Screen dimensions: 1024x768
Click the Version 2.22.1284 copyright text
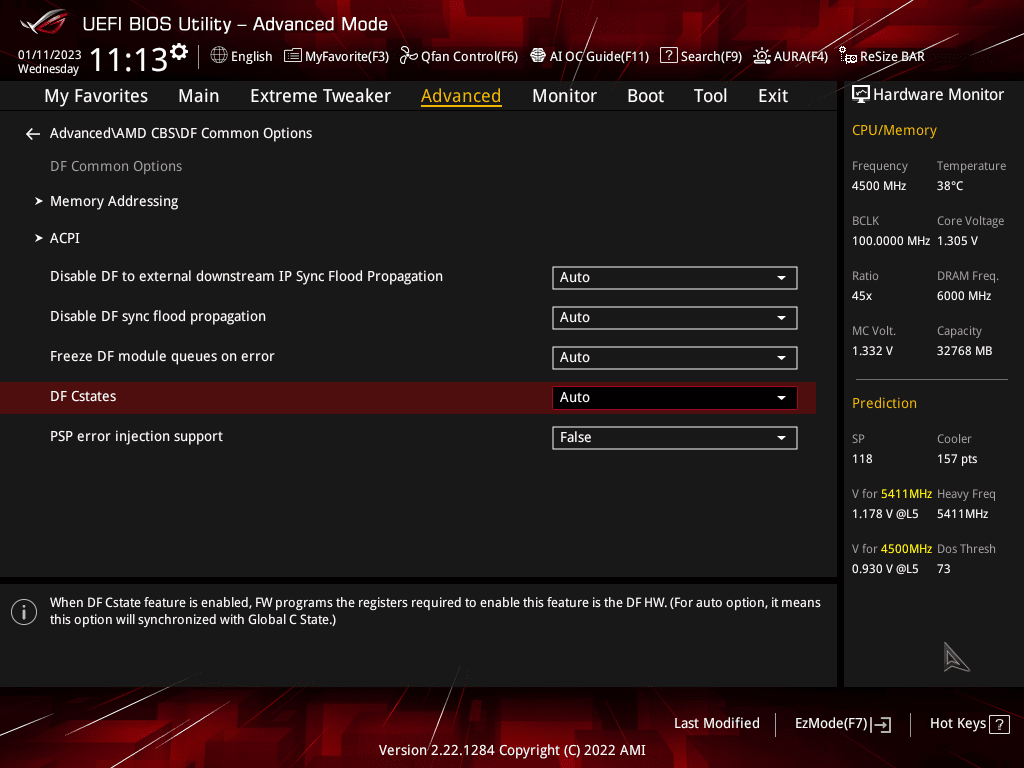click(512, 750)
